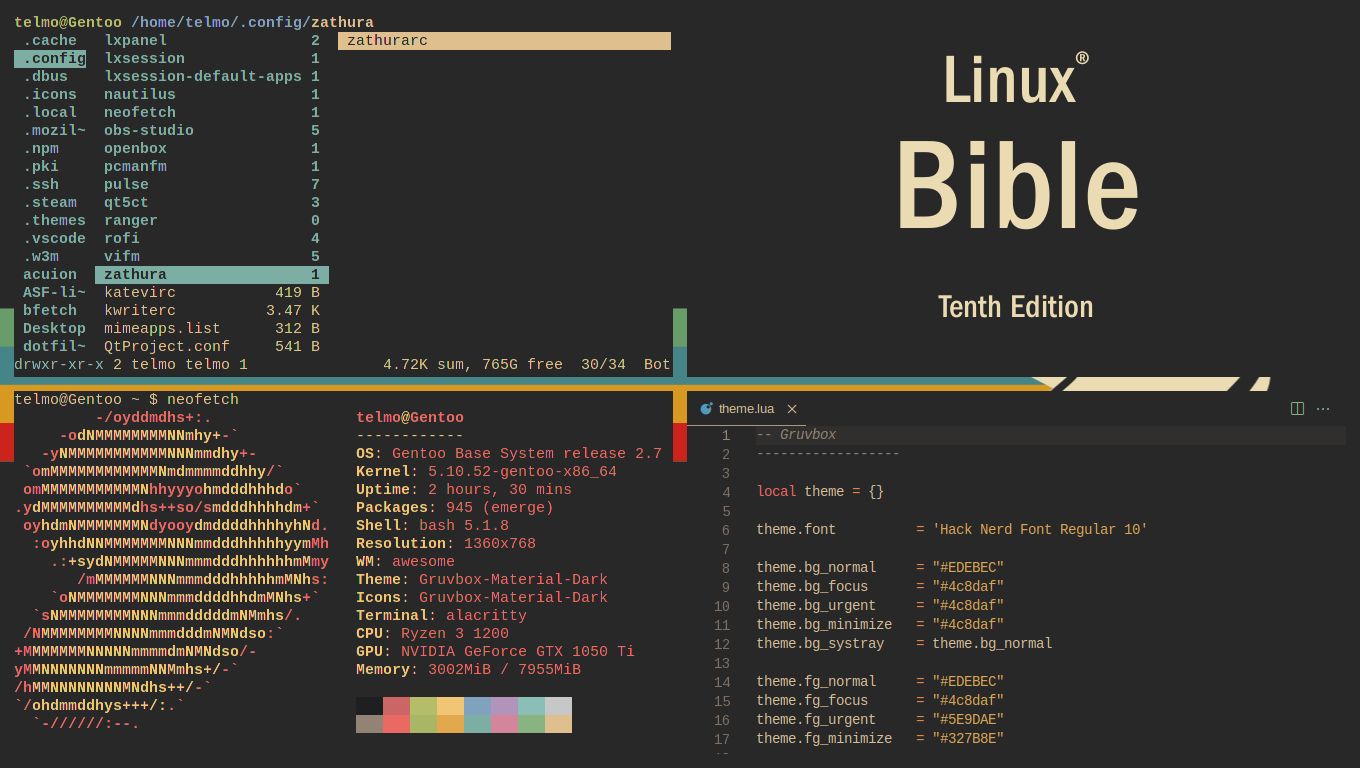Open the ranger folder in vifm
The width and height of the screenshot is (1360, 768).
pos(131,220)
